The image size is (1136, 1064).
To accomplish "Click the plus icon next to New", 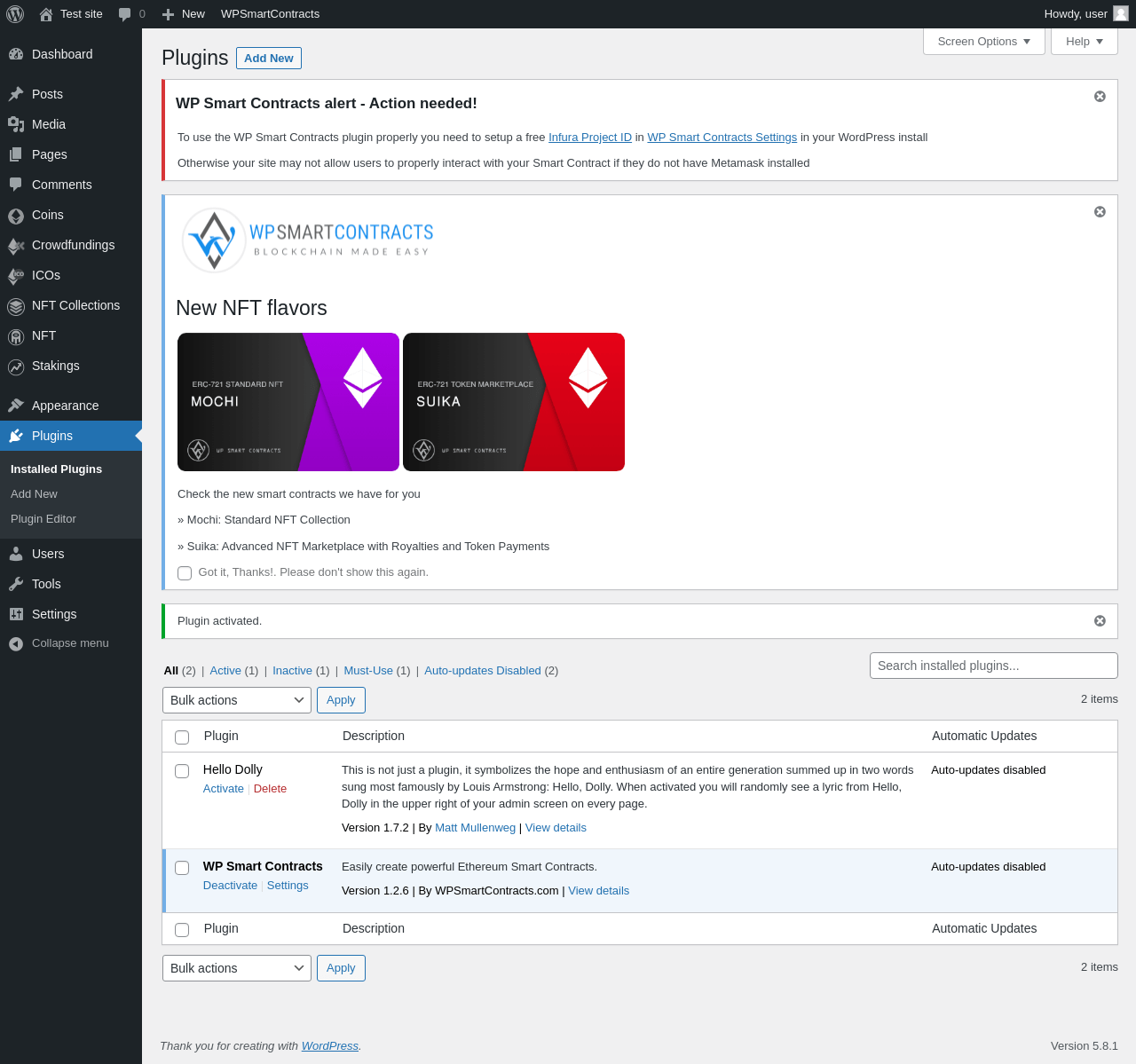I will coord(168,14).
